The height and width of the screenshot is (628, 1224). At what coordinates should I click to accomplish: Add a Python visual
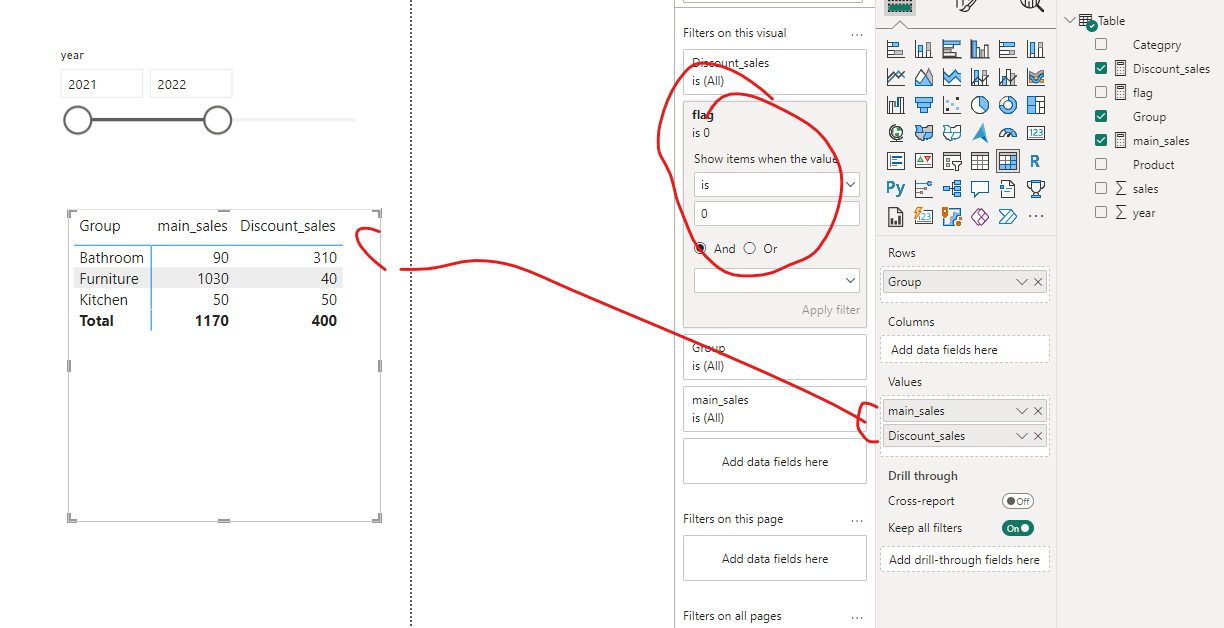[895, 188]
